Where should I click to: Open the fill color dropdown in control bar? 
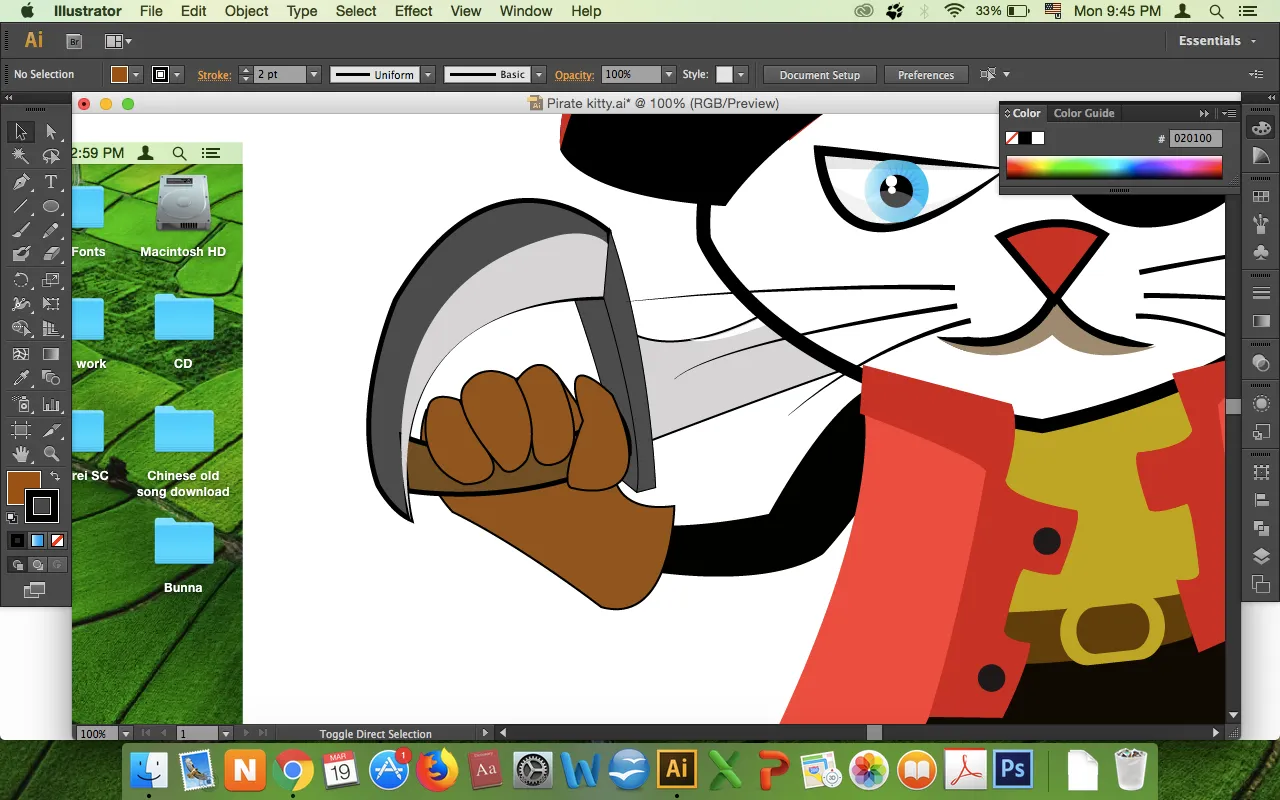click(135, 75)
